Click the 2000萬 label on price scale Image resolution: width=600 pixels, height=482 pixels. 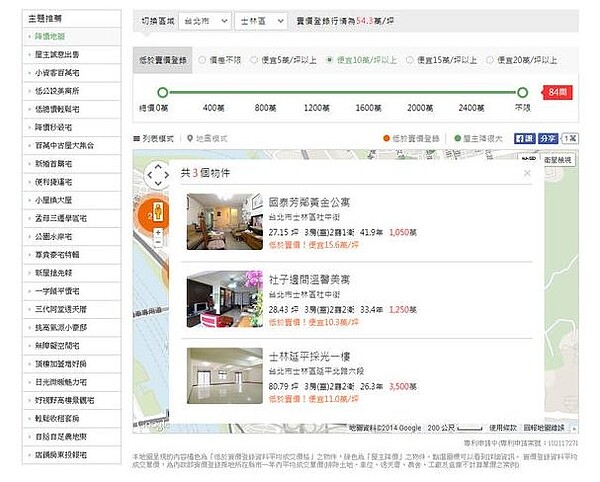point(420,108)
